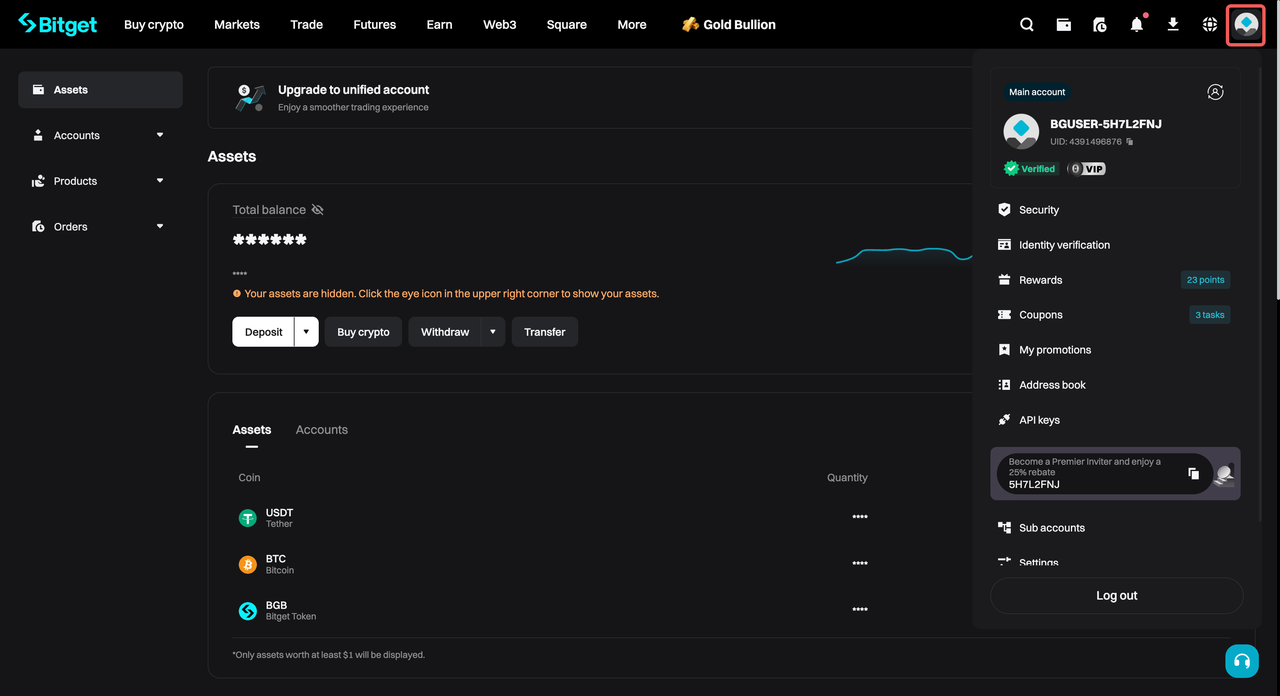Click the BGB coin icon

pyautogui.click(x=247, y=610)
